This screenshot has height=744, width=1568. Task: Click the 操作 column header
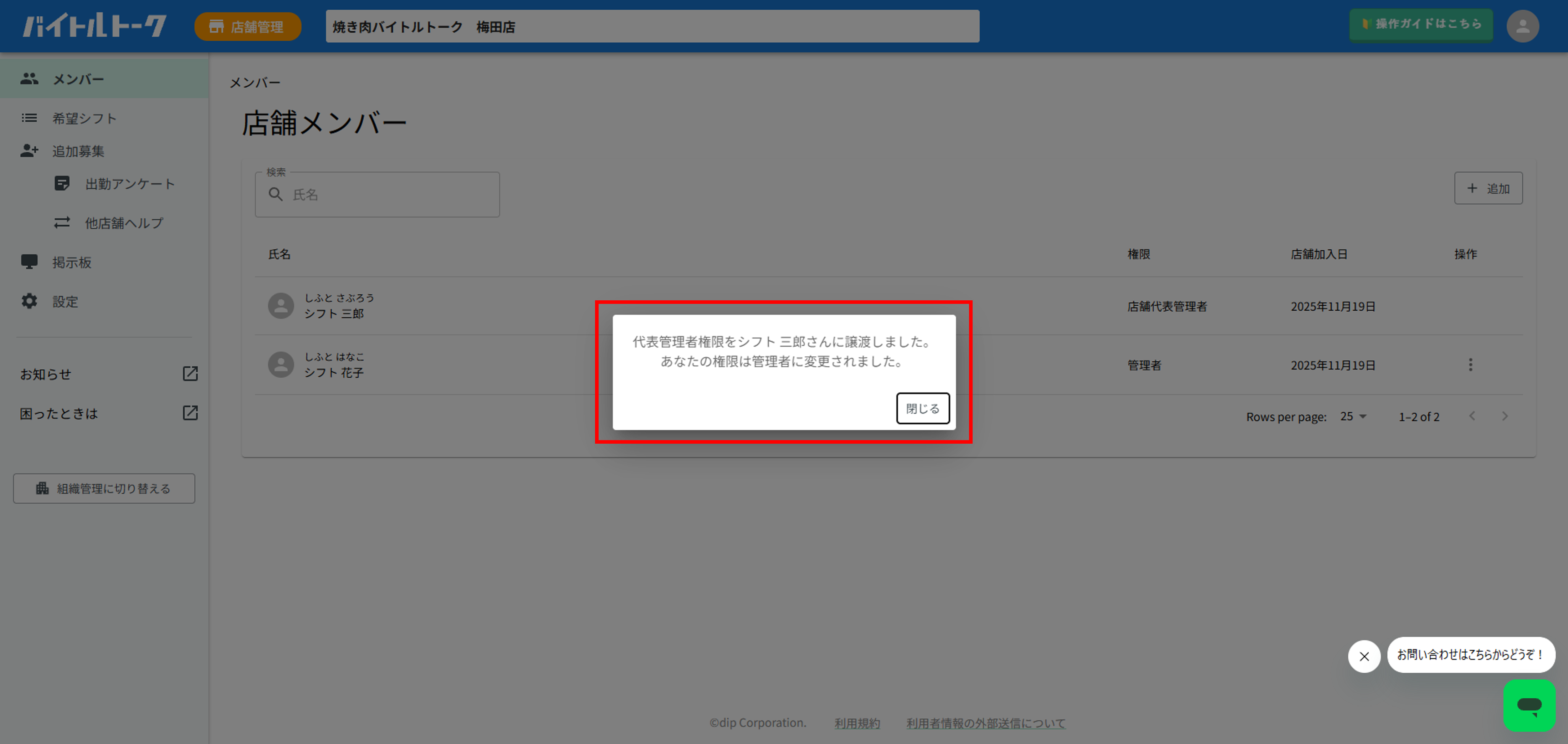(x=1466, y=254)
